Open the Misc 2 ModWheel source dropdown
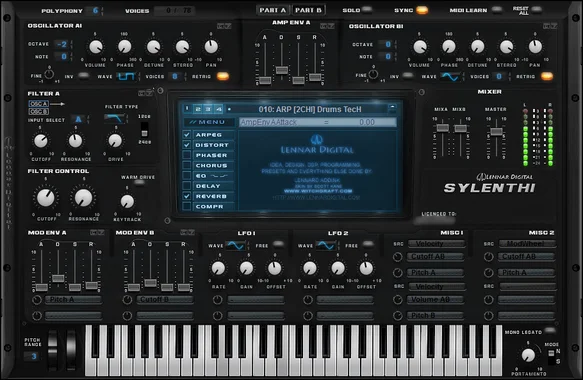The image size is (583, 380). pos(527,244)
